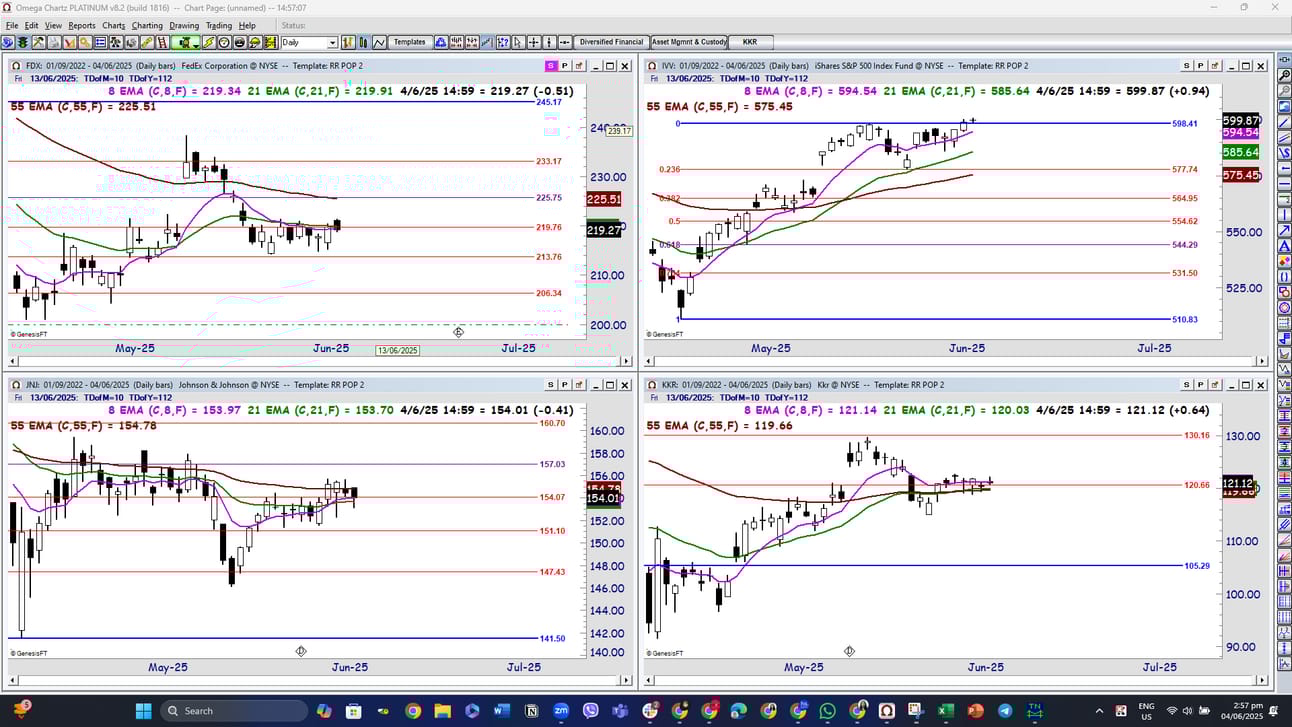Click the Windows Start button
The width and height of the screenshot is (1292, 727).
(143, 711)
